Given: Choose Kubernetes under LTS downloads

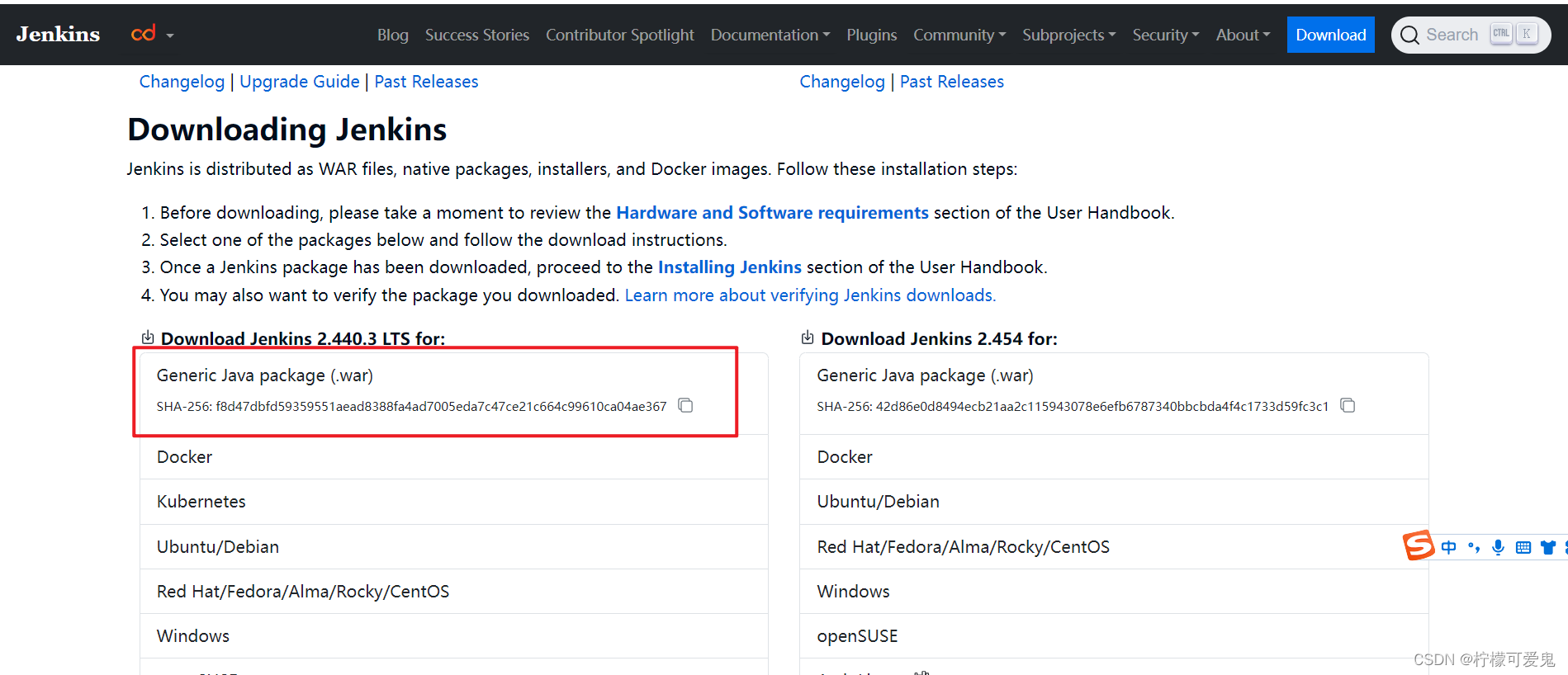Looking at the screenshot, I should (453, 502).
